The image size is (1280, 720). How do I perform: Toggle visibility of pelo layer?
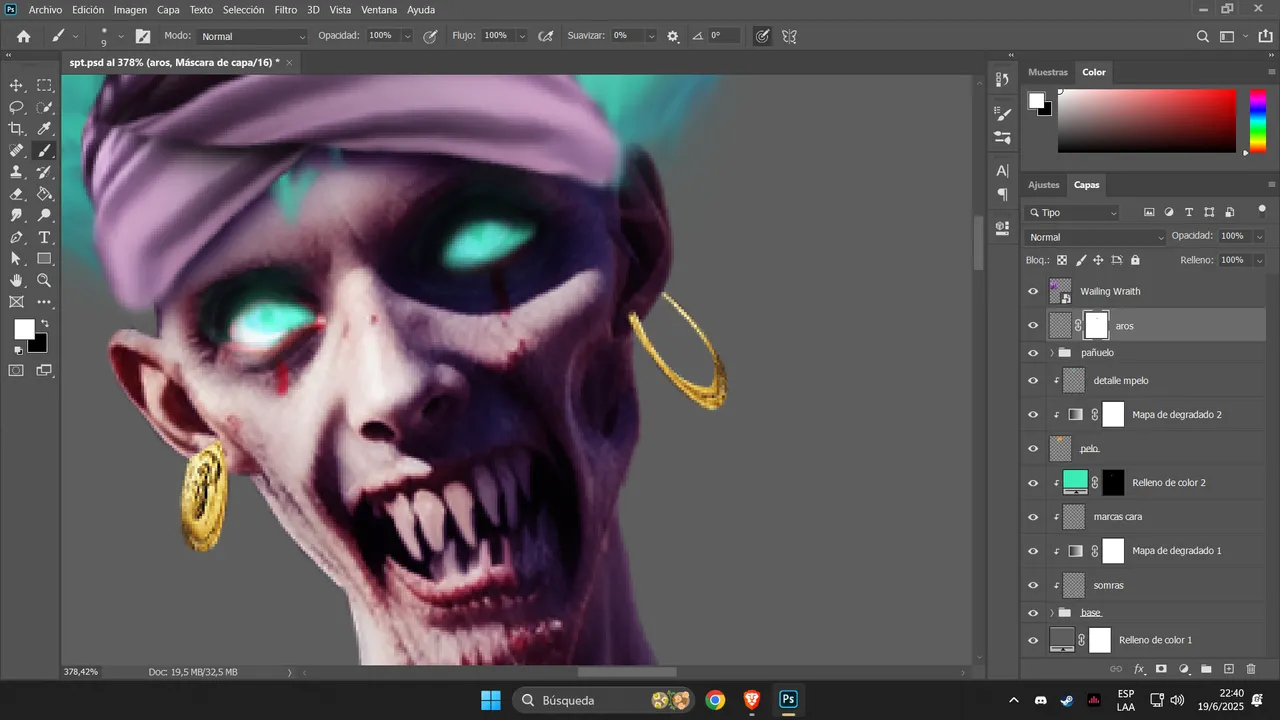click(x=1034, y=448)
